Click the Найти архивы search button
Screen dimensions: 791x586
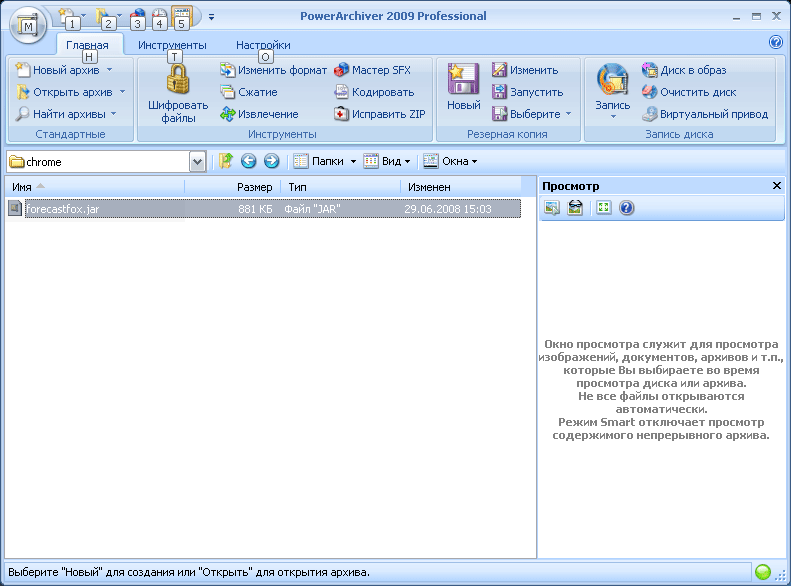[61, 114]
